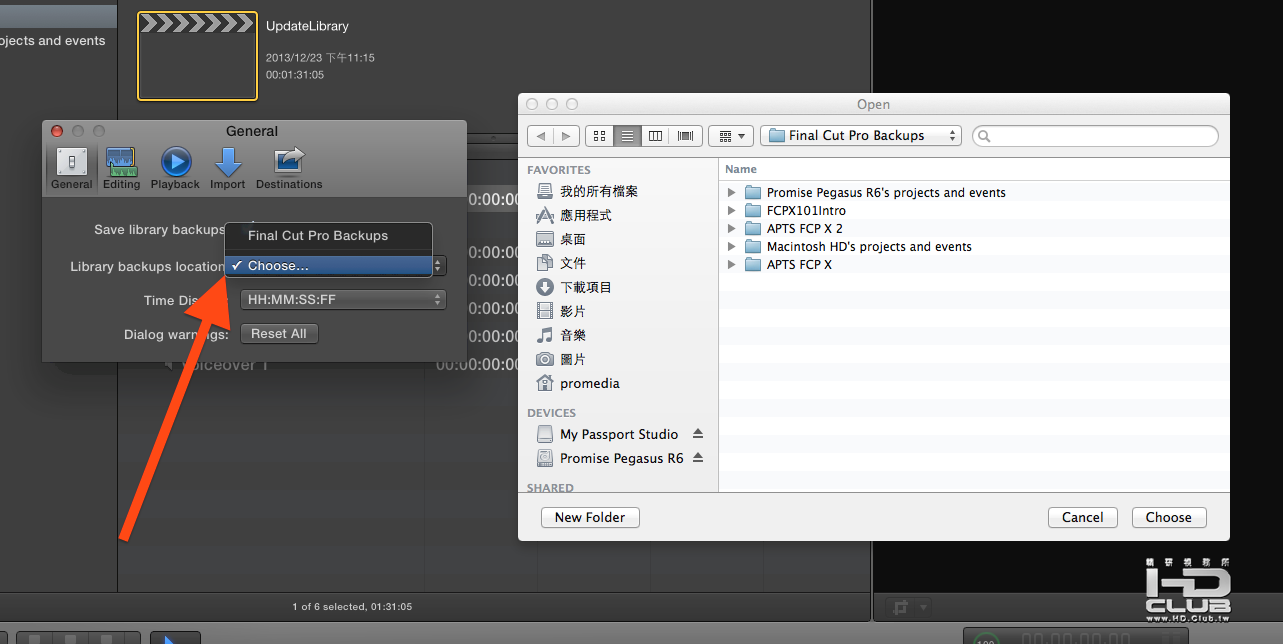Select Macintosh HD's projects and events row
Viewport: 1283px width, 644px height.
point(974,246)
